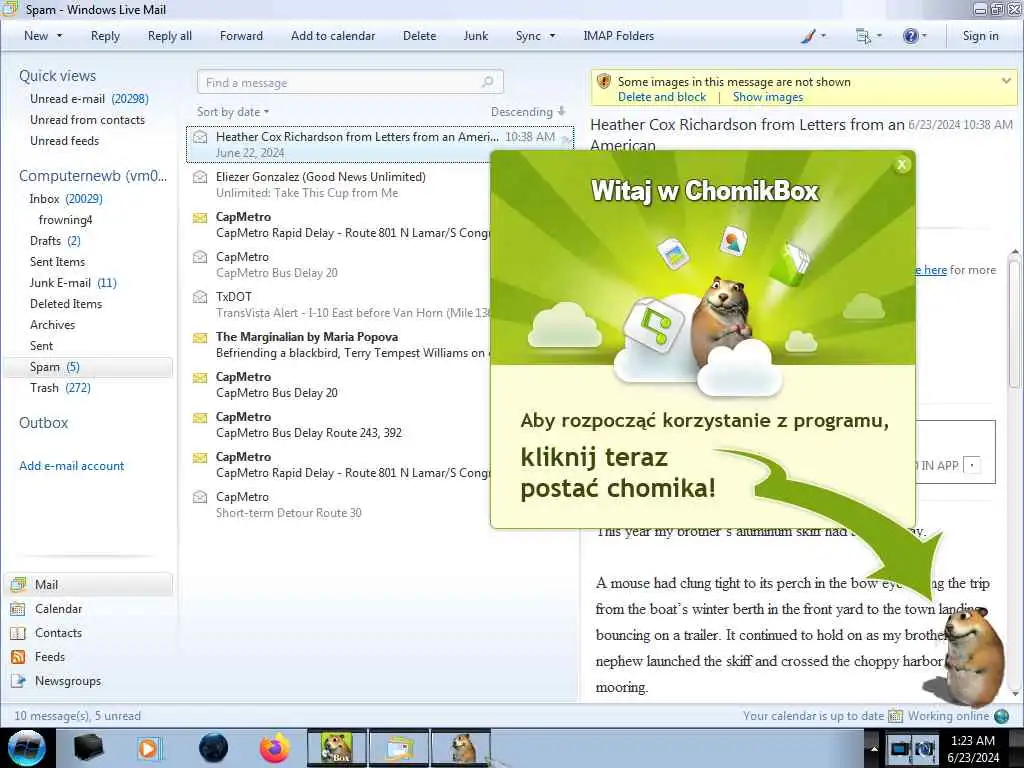Open the Windows Start orb
This screenshot has height=768, width=1024.
click(x=27, y=748)
